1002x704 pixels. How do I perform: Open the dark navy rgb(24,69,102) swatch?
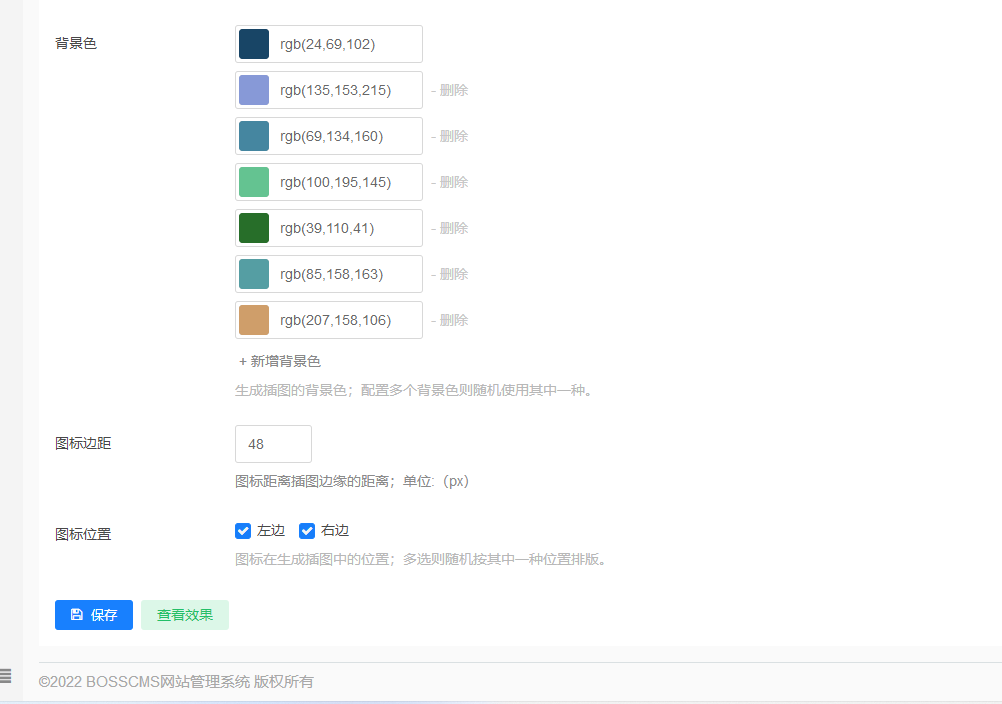254,44
